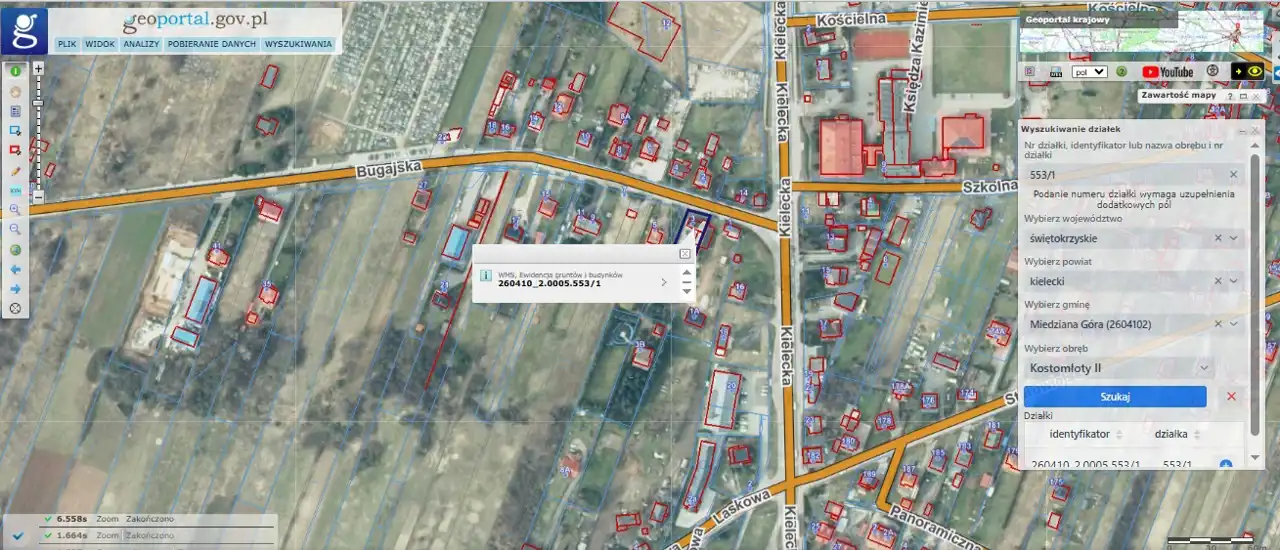Screen dimensions: 1280x550
Task: Activate the zoom-in magnifier tool
Action: [x=15, y=210]
